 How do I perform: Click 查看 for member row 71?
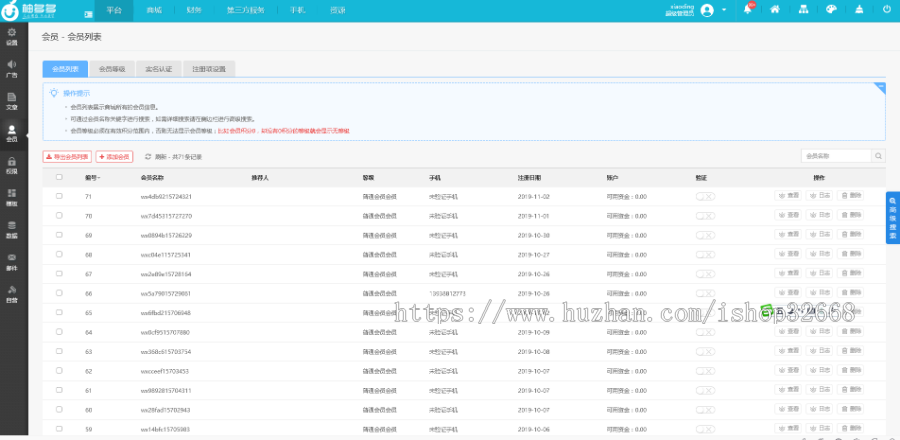coord(788,196)
